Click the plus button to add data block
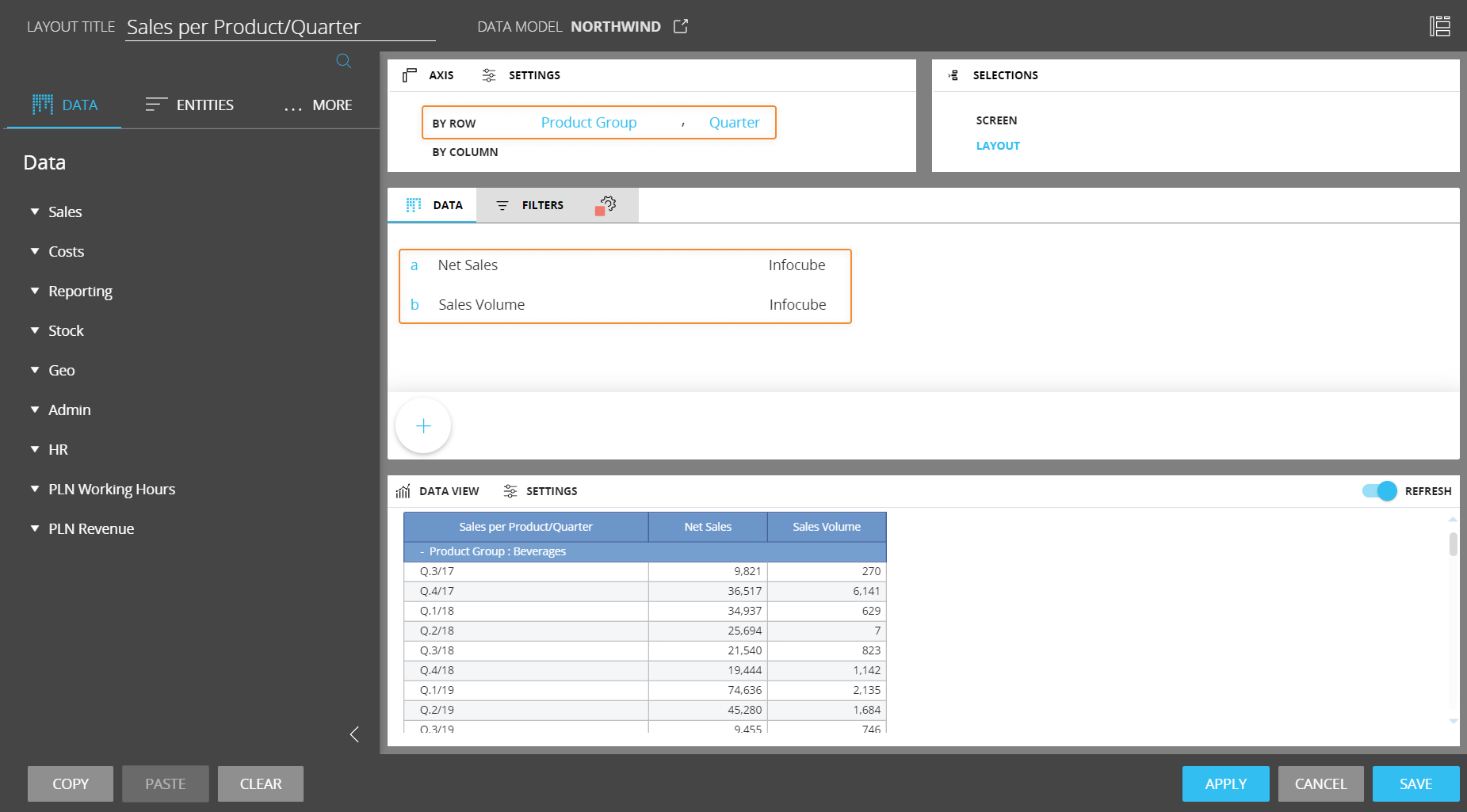The width and height of the screenshot is (1467, 812). click(x=423, y=426)
